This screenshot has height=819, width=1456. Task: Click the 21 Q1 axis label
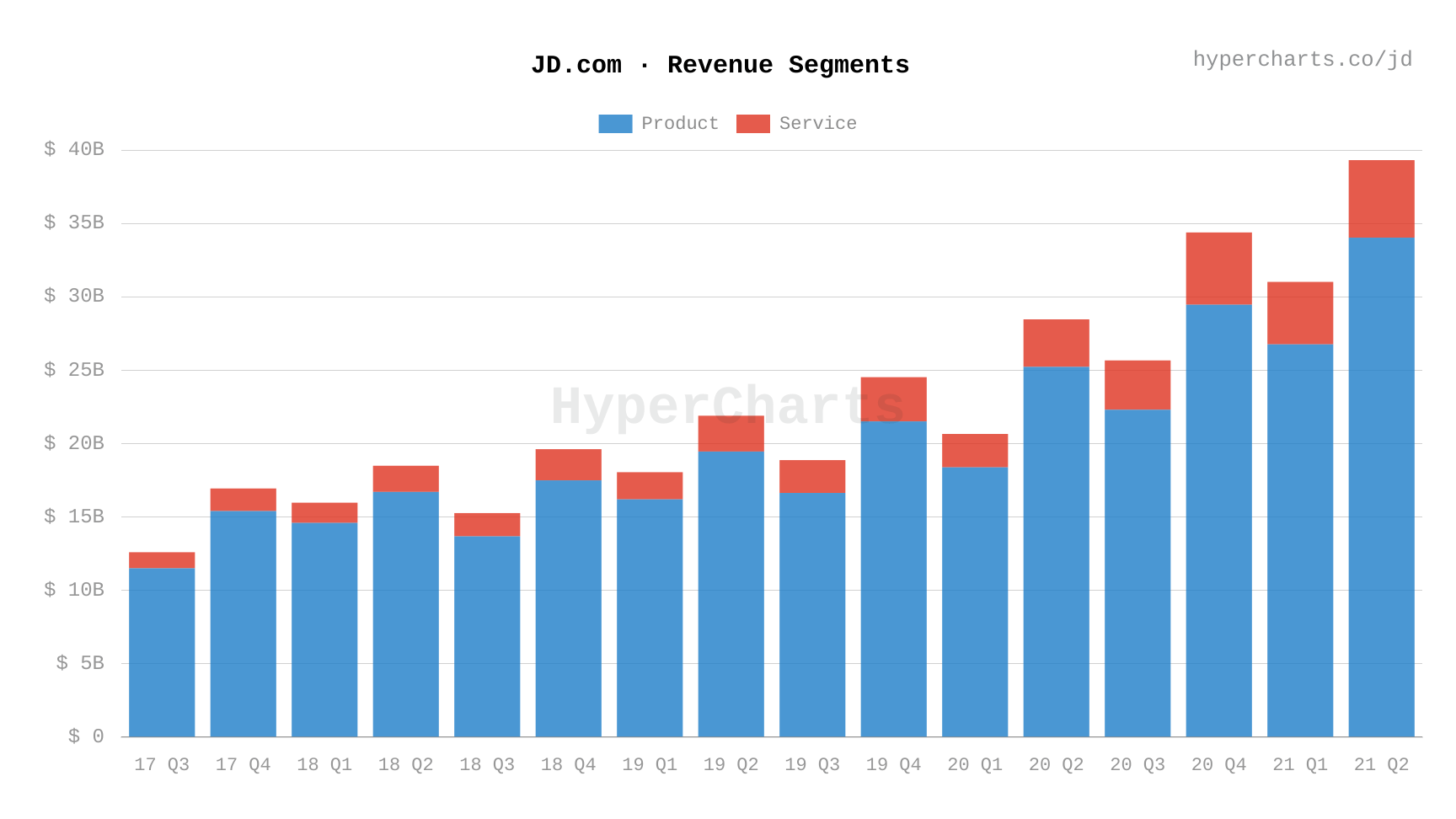coord(1299,763)
